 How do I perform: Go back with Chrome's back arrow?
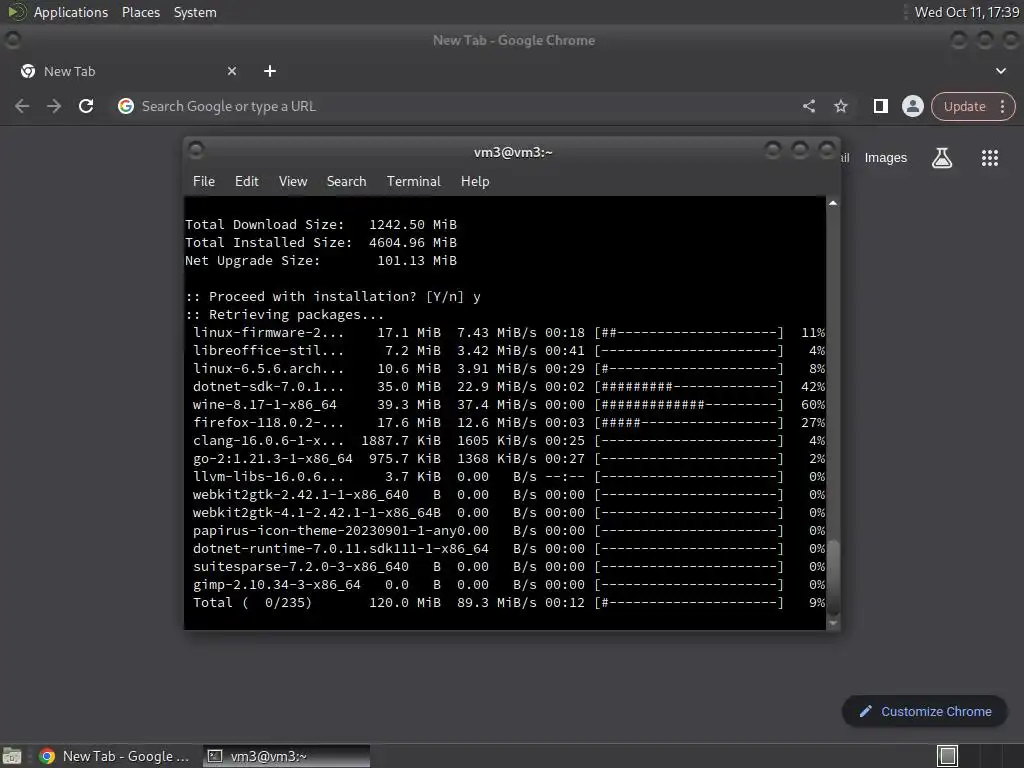pos(22,106)
